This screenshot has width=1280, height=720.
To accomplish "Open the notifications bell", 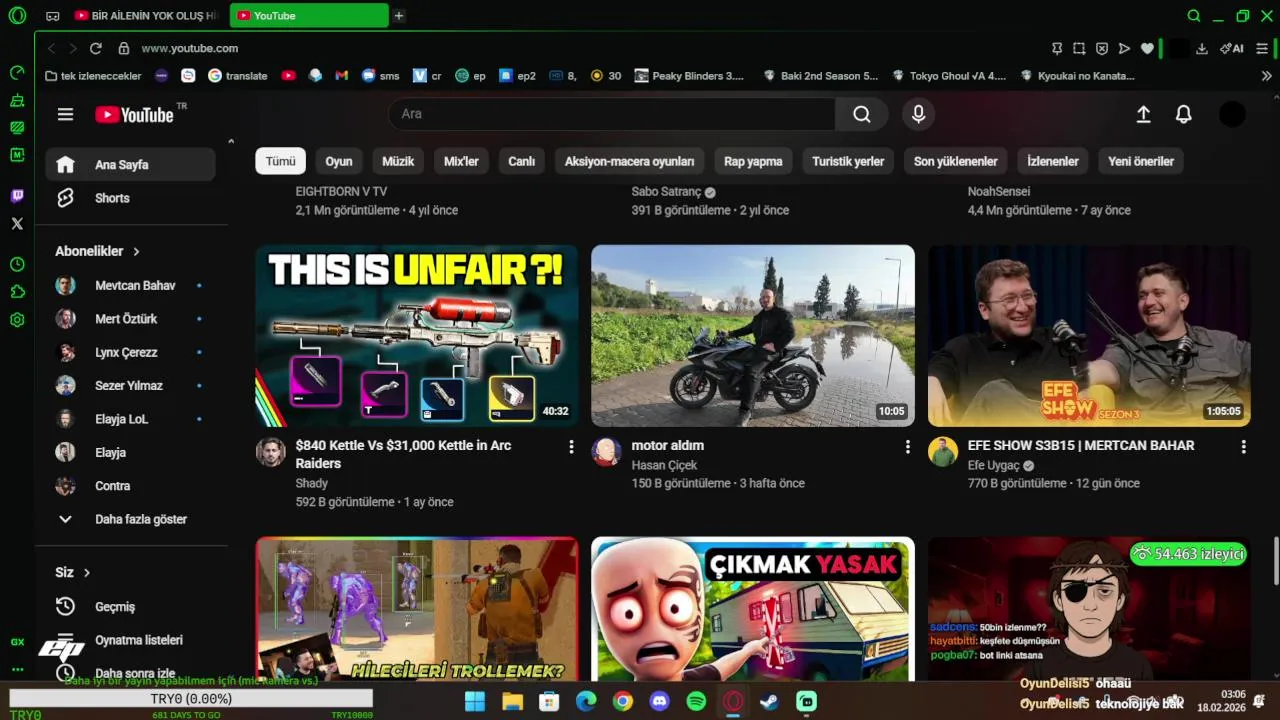I will (1183, 114).
